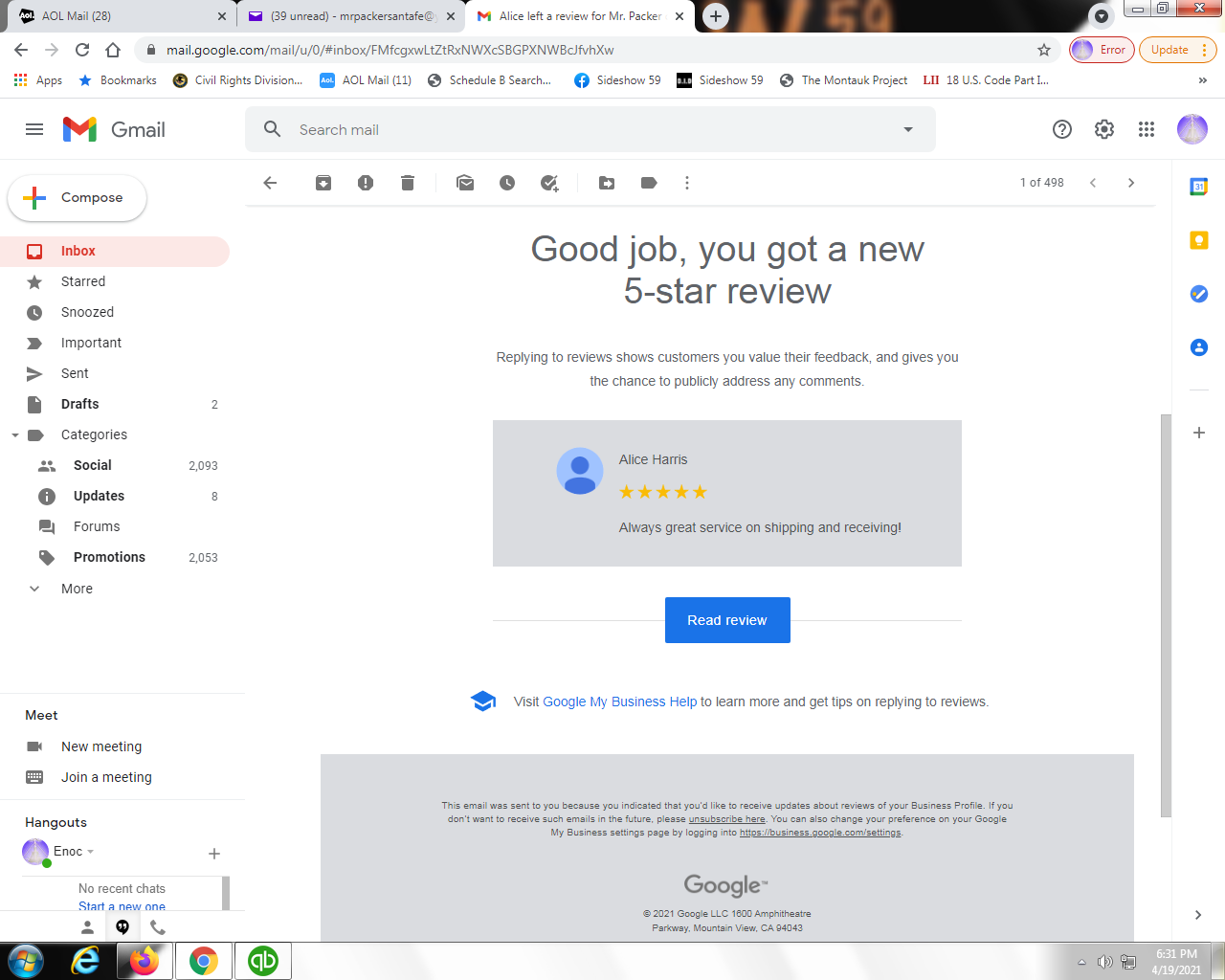This screenshot has height=980, width=1225.
Task: Open the Move to folder icon
Action: tap(607, 183)
